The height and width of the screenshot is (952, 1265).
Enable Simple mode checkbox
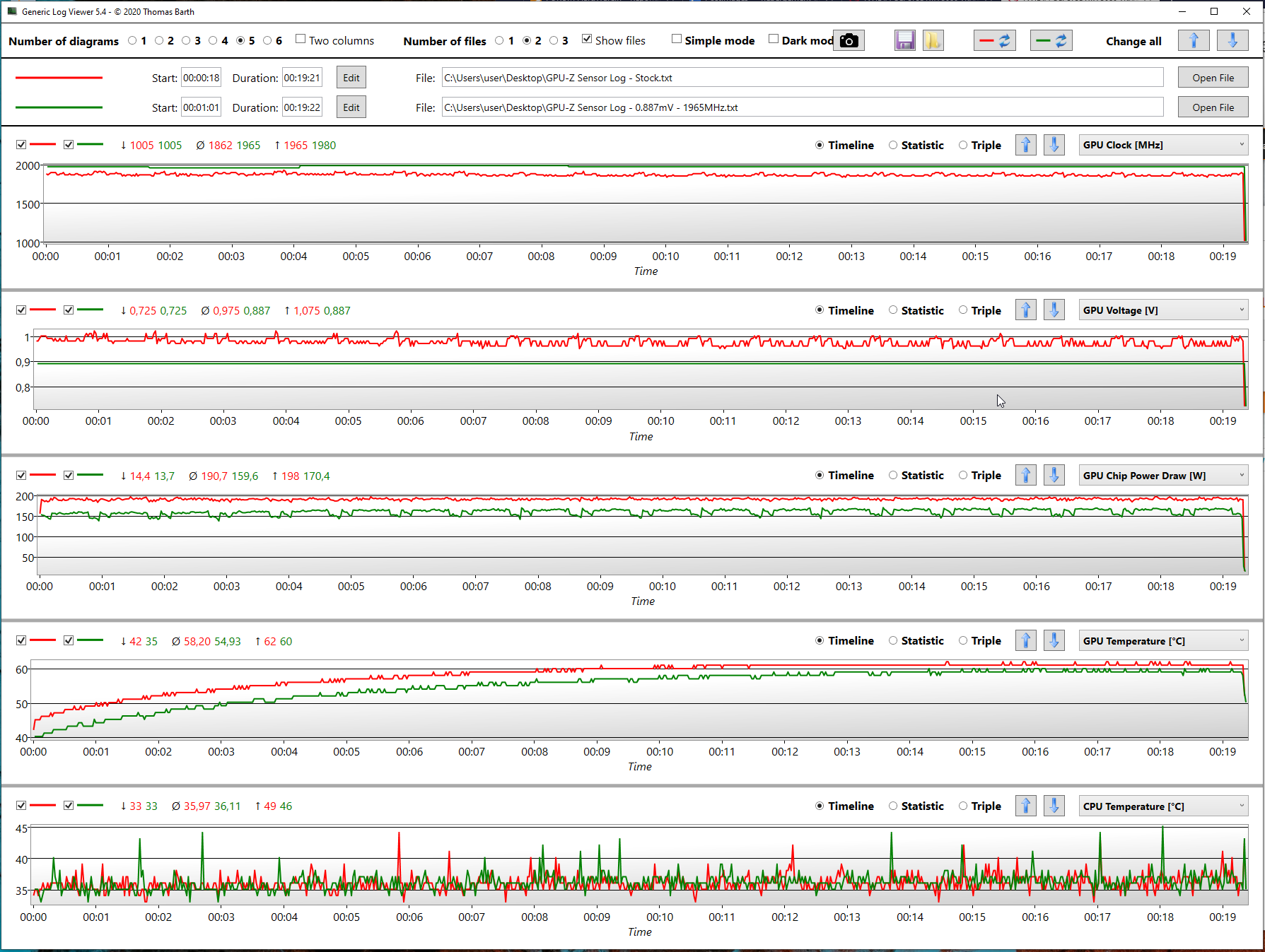coord(677,40)
